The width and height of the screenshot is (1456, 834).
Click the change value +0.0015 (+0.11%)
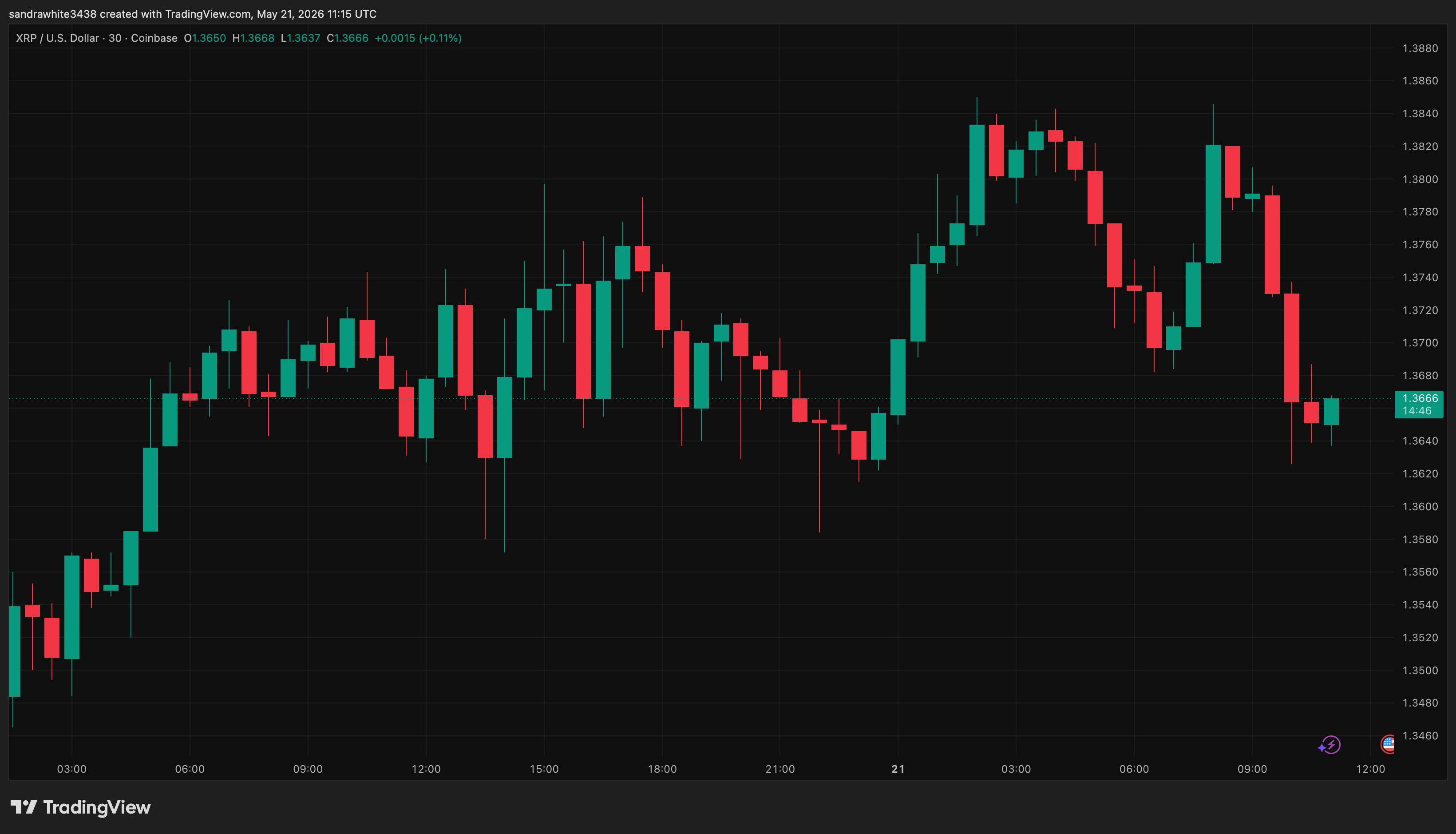coord(418,38)
